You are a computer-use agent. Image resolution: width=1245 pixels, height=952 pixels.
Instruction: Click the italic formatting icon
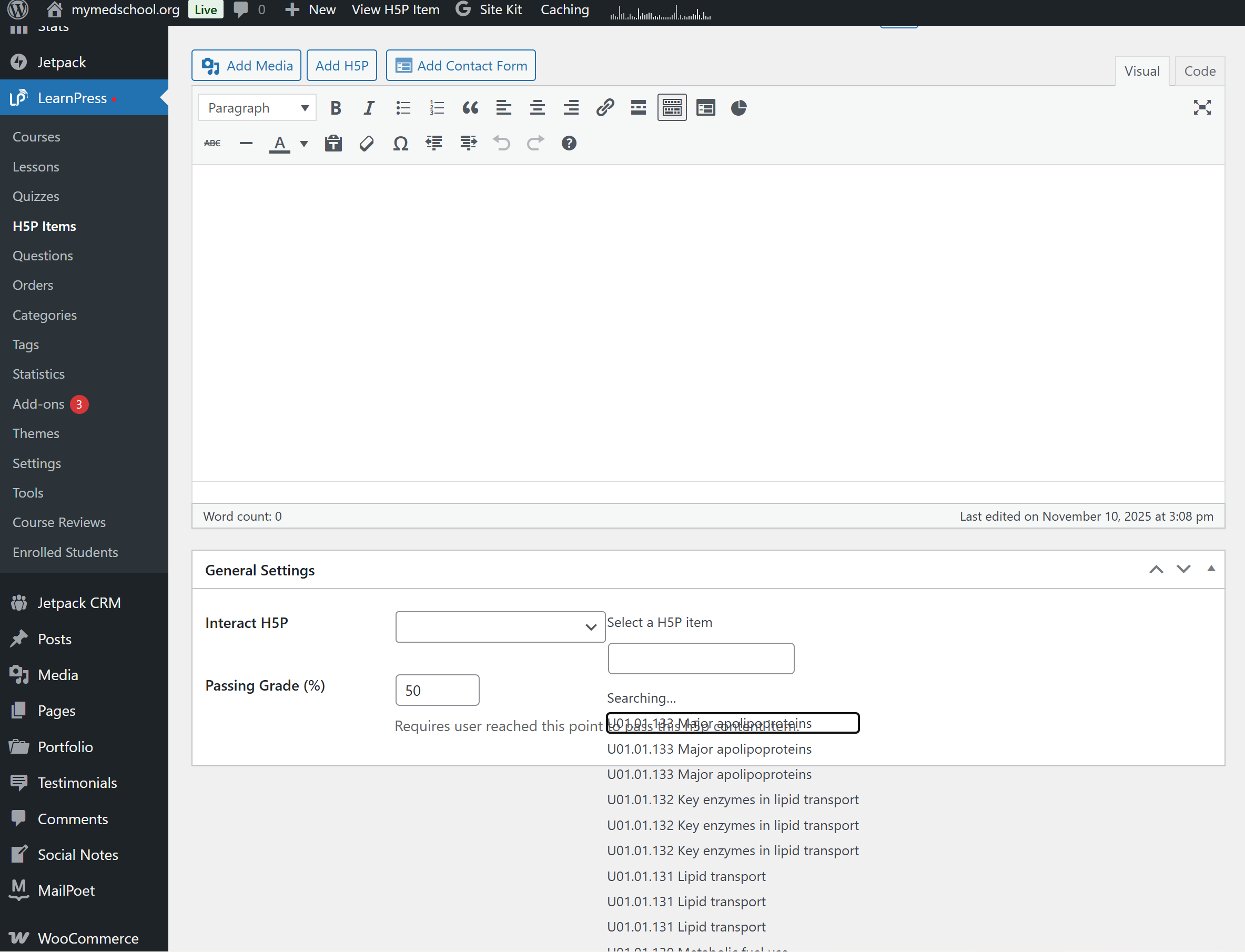(x=369, y=108)
